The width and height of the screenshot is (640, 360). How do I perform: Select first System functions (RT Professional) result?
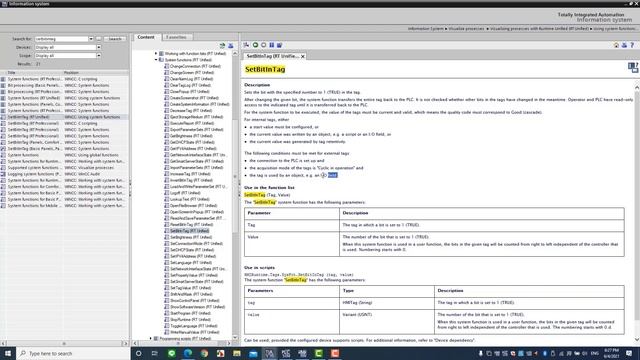64,79
